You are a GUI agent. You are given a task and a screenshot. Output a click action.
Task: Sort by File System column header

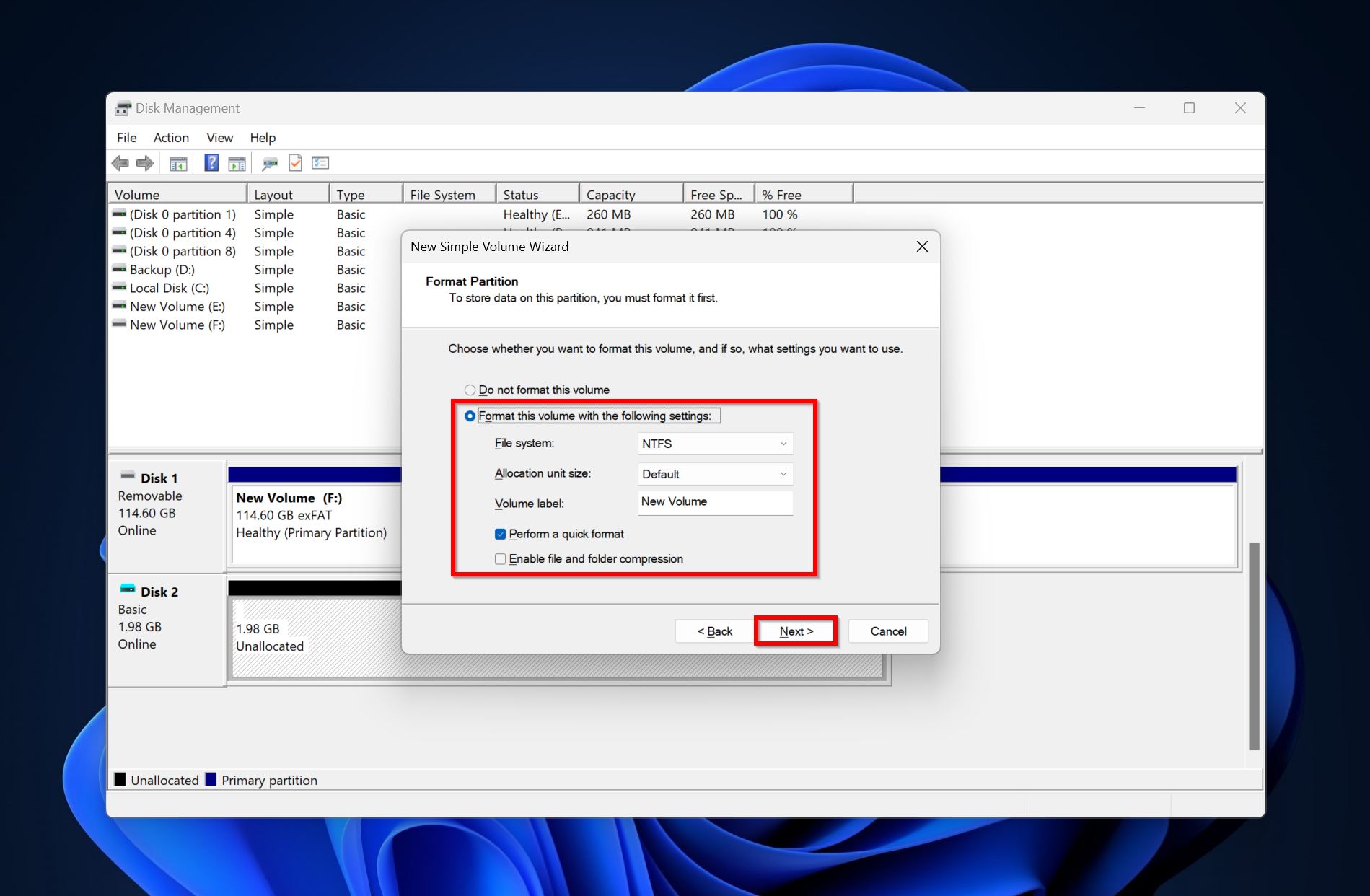coord(449,195)
